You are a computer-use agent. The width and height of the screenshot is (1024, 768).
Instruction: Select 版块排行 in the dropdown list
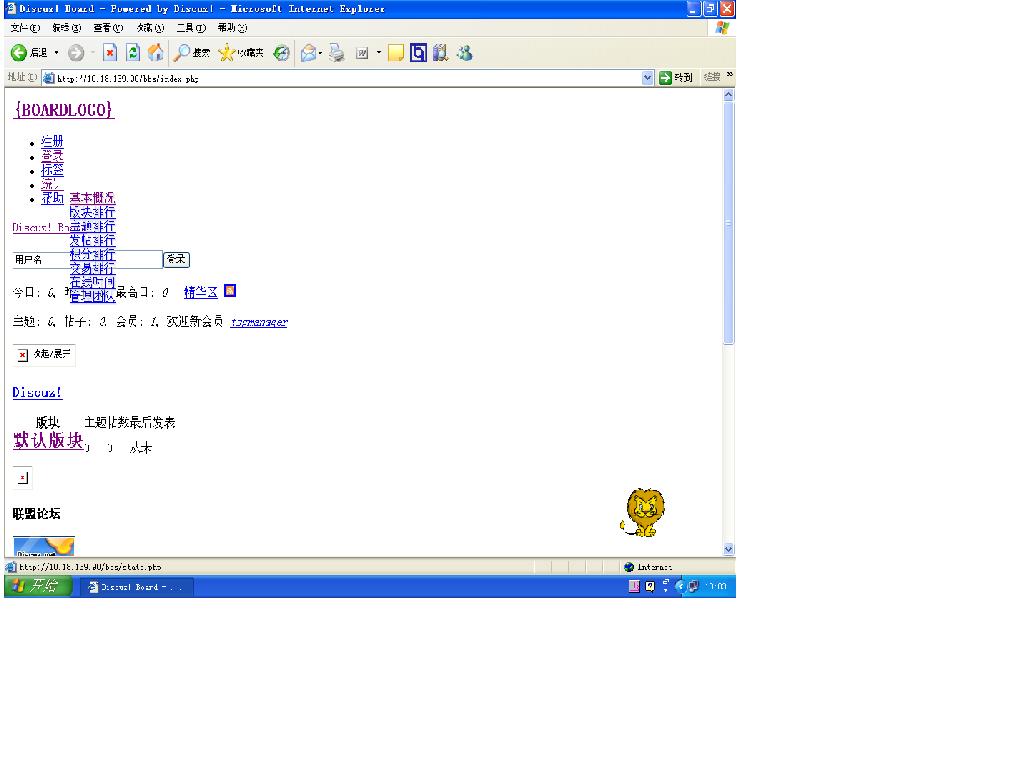pos(93,212)
